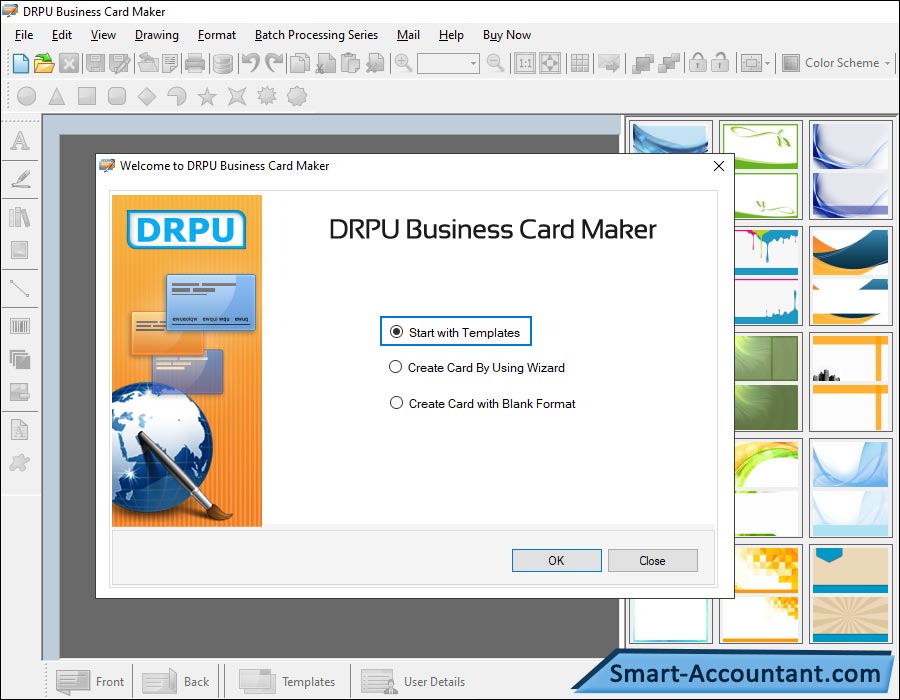The image size is (900, 700).
Task: Open the Mail menu
Action: 408,35
